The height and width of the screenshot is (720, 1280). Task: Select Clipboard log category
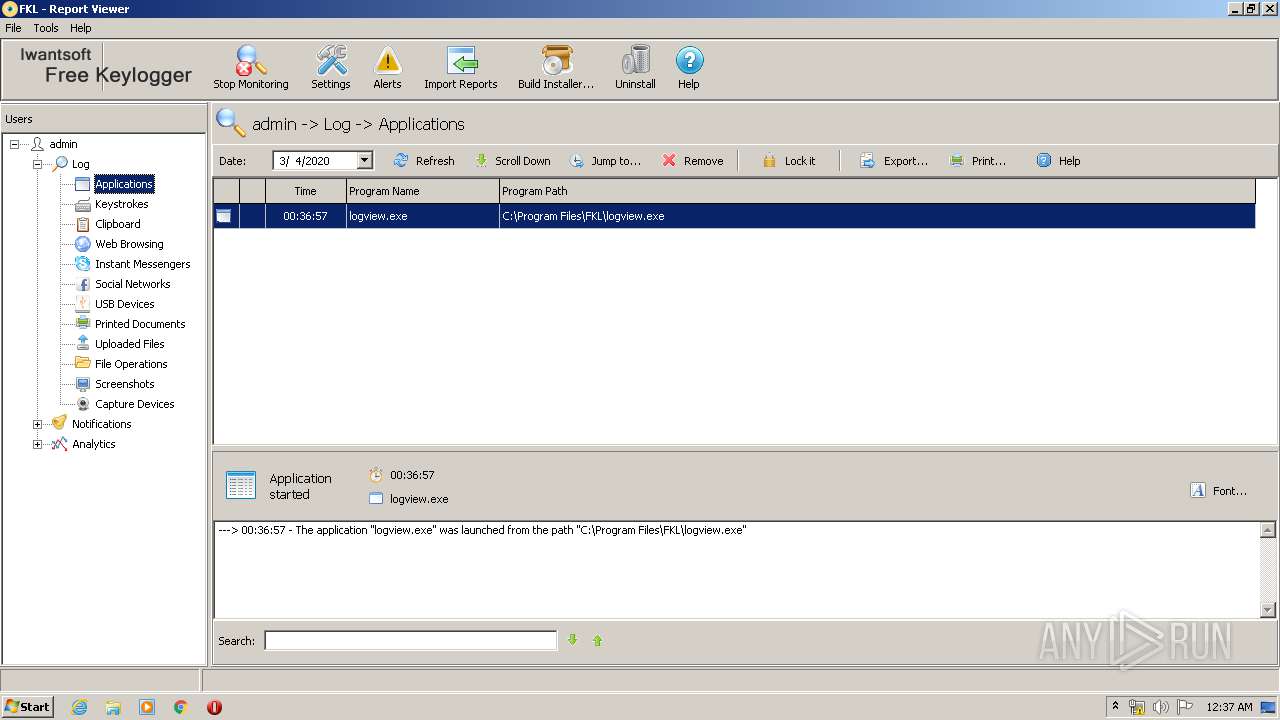coord(117,224)
